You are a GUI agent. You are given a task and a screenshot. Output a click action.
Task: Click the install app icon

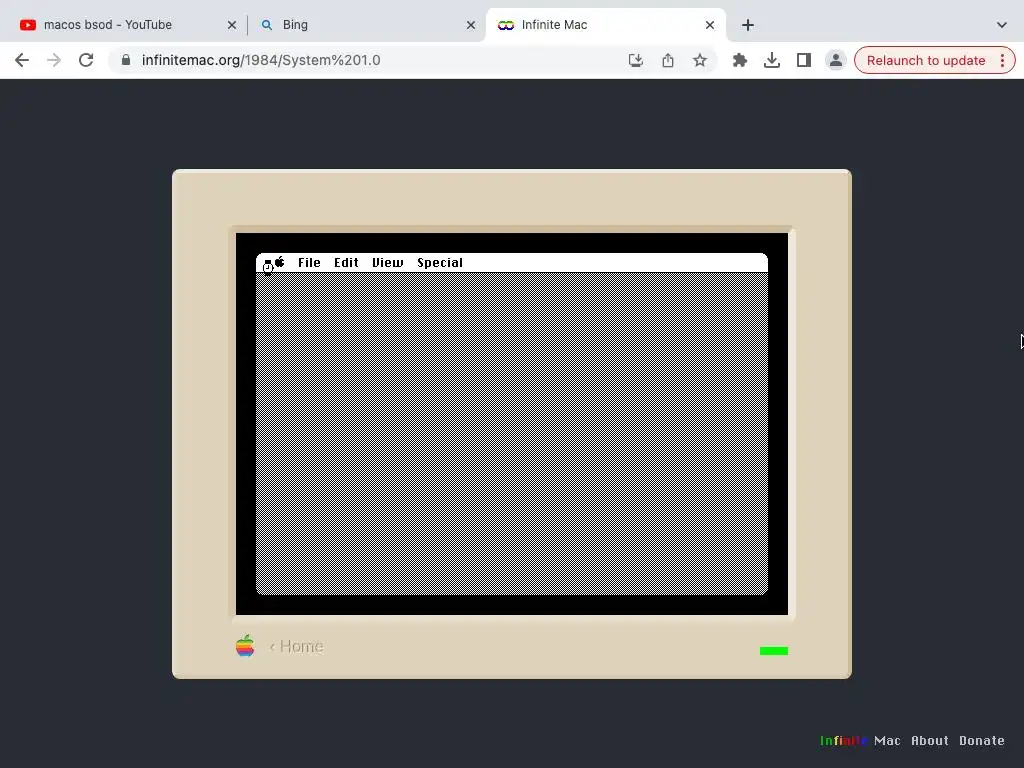coord(635,60)
